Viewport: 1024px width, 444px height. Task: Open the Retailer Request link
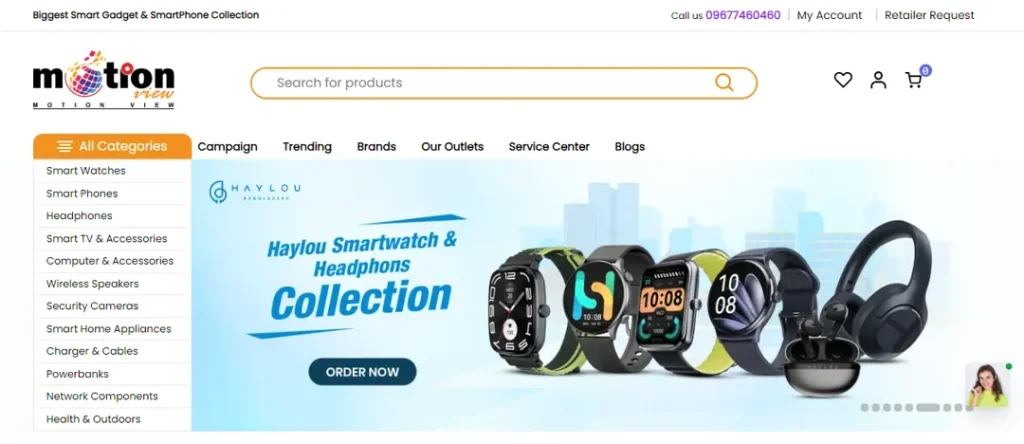pos(929,15)
